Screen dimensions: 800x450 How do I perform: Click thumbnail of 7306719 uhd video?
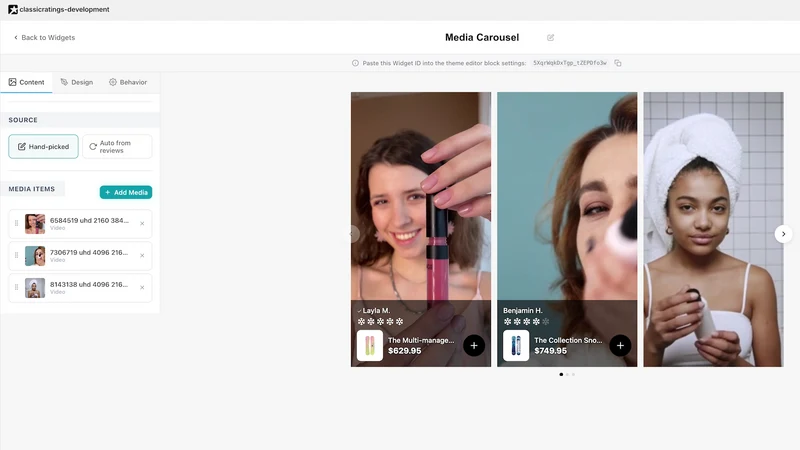[x=35, y=256]
